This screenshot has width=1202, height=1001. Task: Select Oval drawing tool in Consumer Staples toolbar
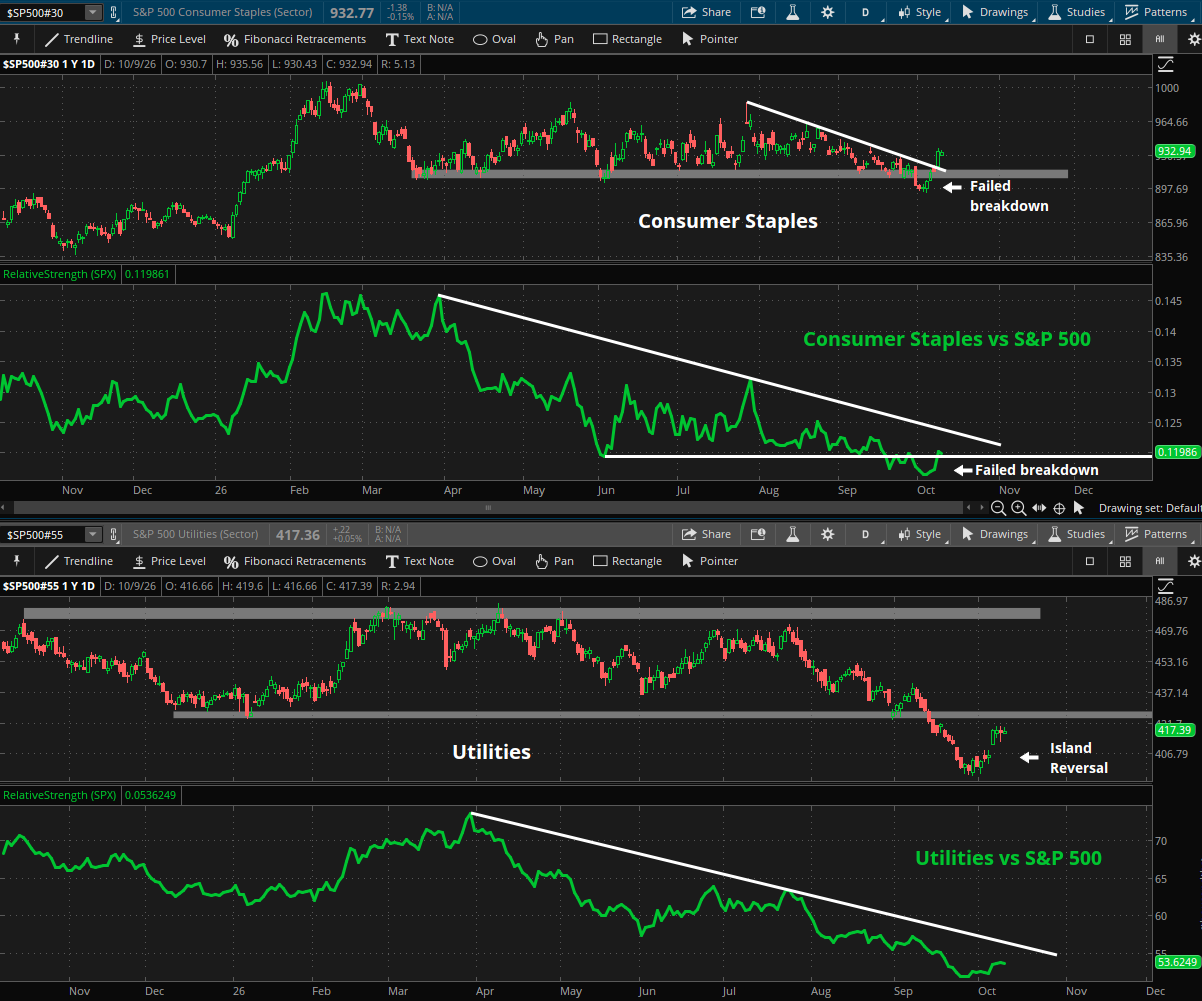(x=494, y=39)
